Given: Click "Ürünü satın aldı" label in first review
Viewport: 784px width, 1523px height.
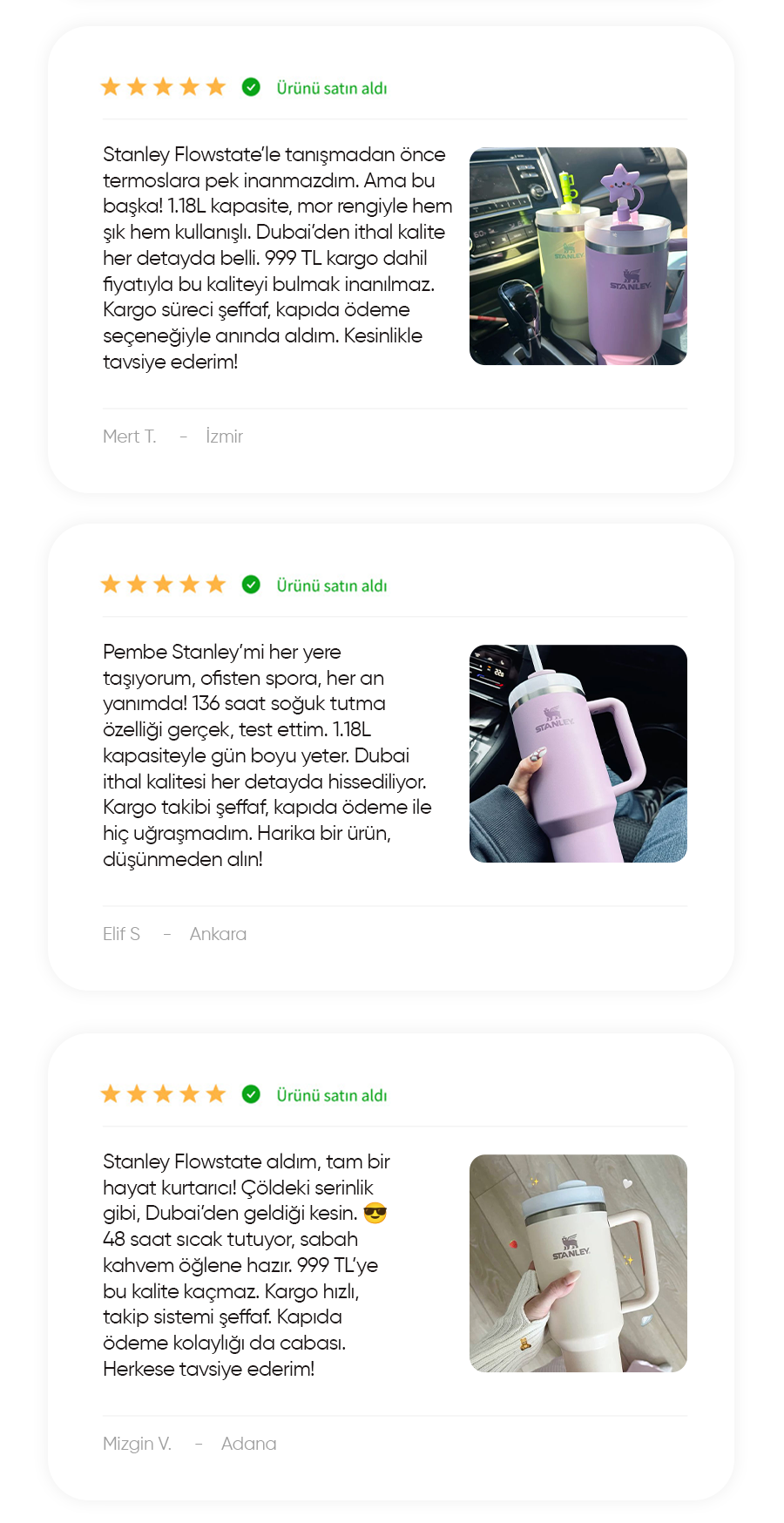Looking at the screenshot, I should pyautogui.click(x=332, y=88).
